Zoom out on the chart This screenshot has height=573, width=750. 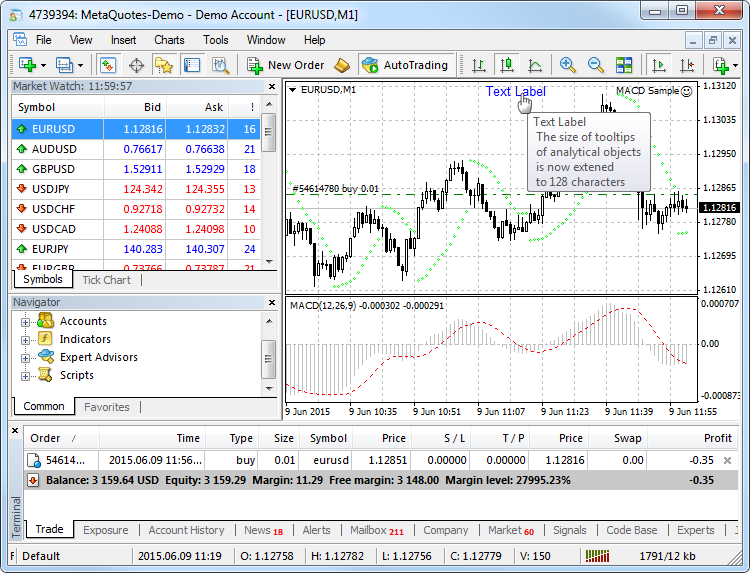click(596, 65)
